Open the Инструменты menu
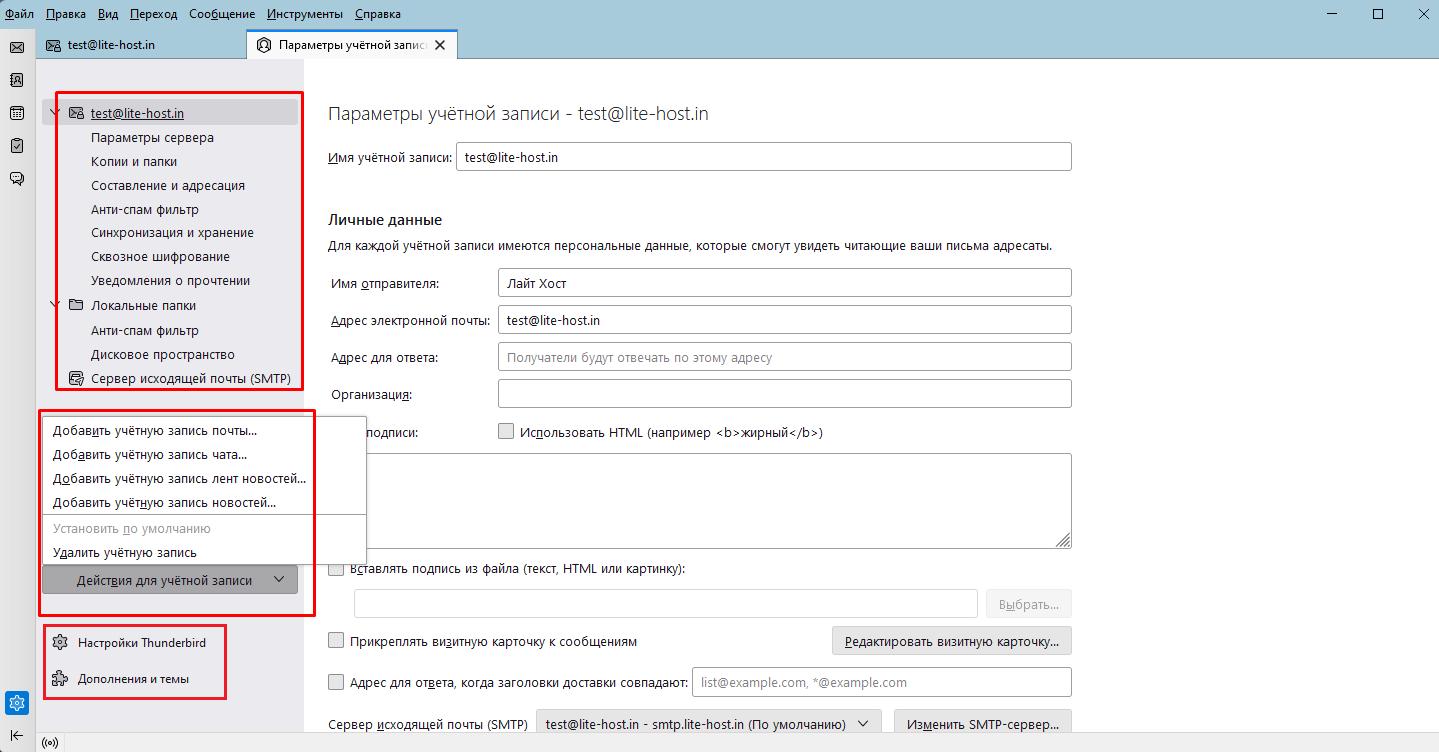 click(305, 14)
